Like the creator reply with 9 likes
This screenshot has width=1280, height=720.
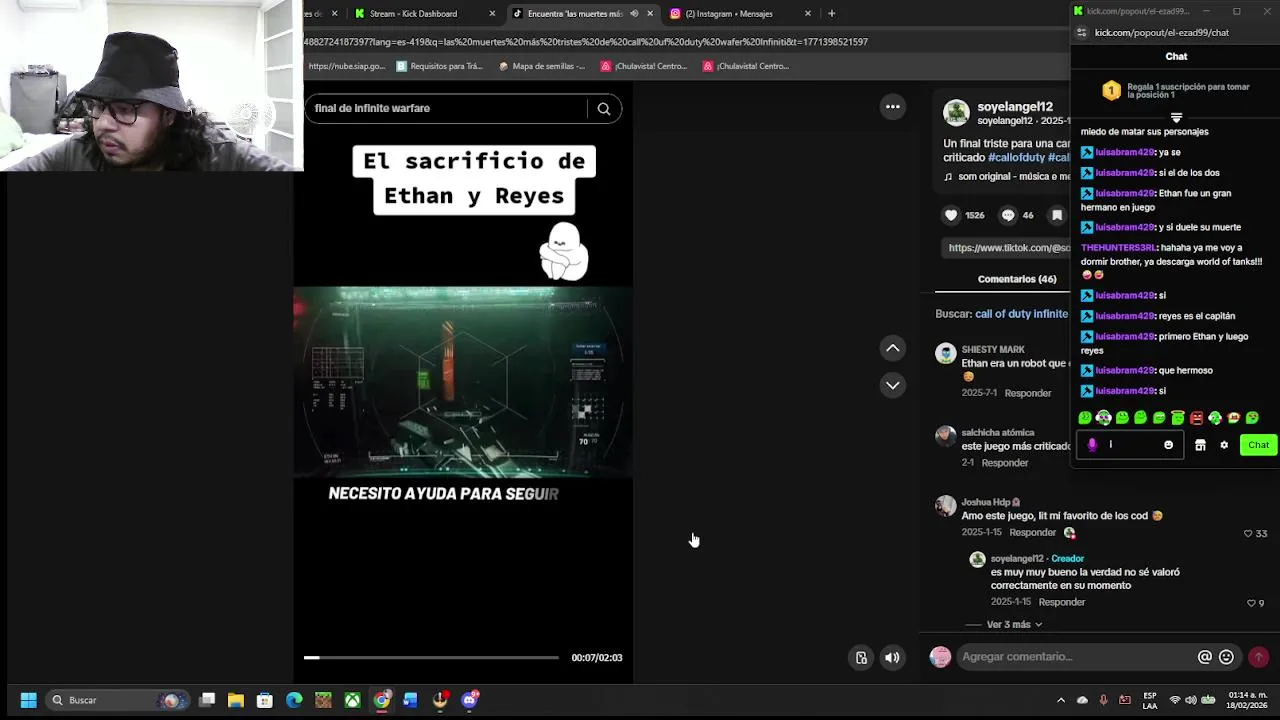pos(1251,603)
